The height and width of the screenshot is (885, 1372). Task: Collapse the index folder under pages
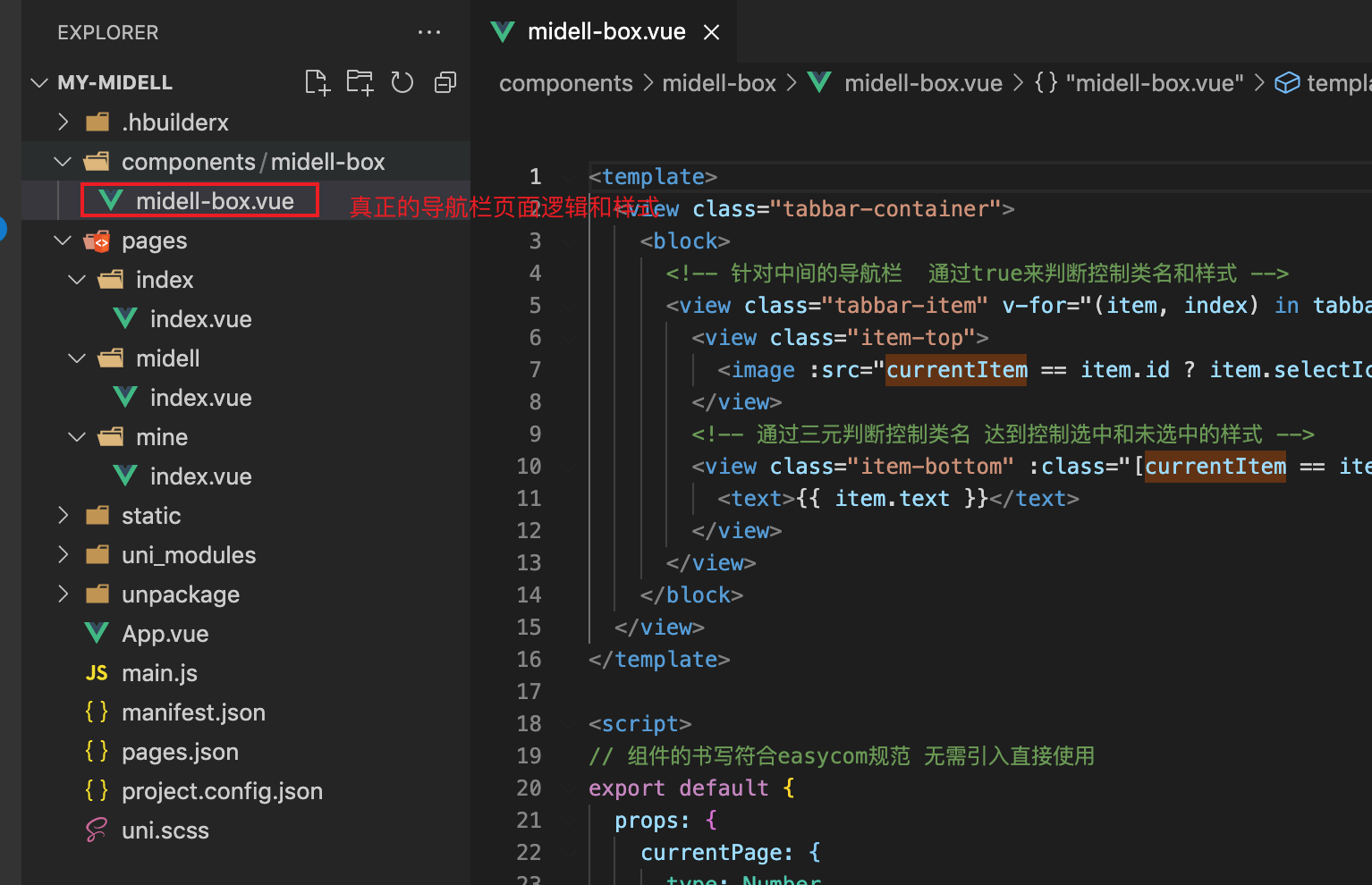pos(78,279)
